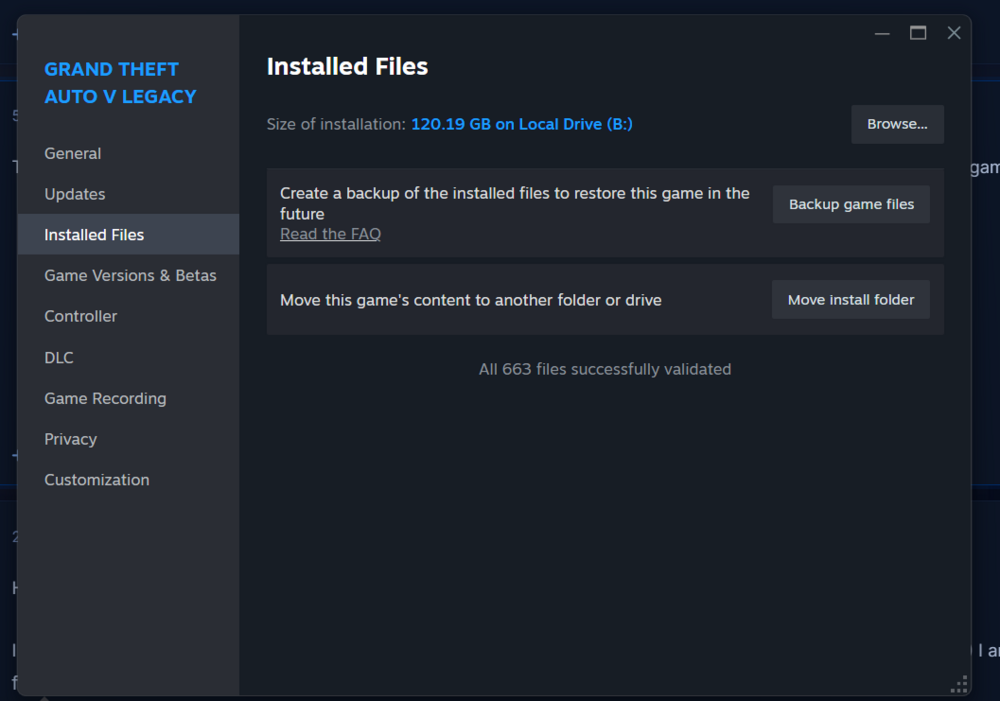Go to the Controller settings
The height and width of the screenshot is (701, 1000).
click(80, 316)
